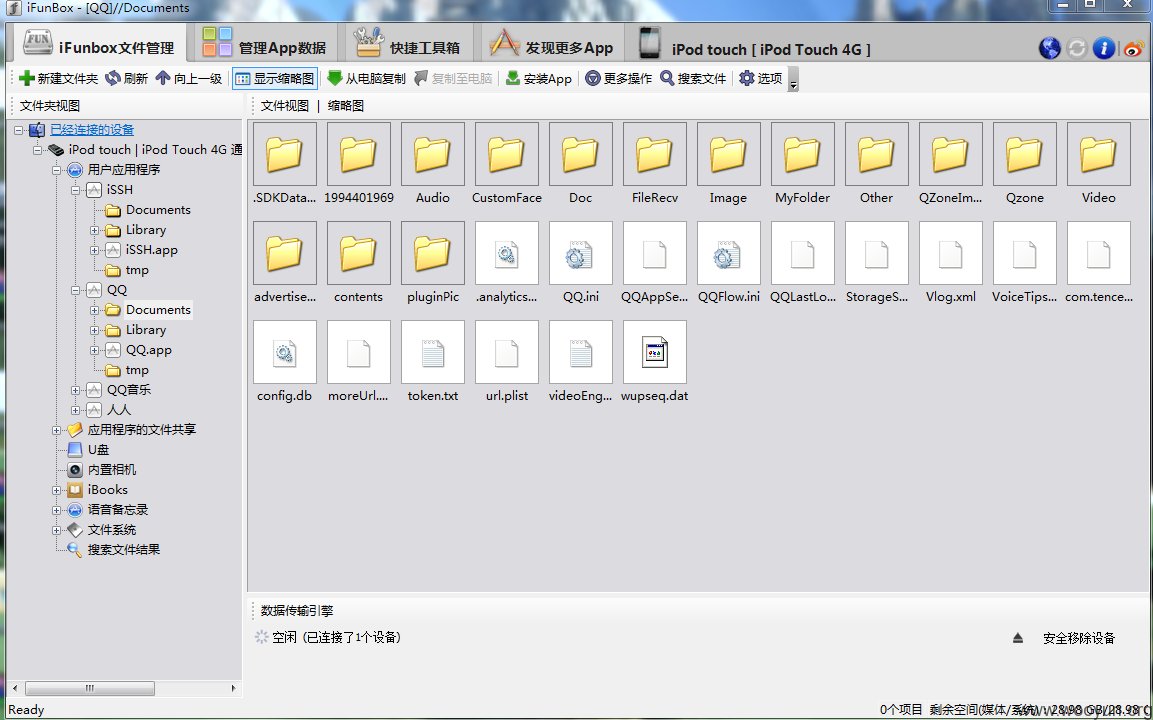Select the CustomFace folder
This screenshot has height=720, width=1153.
tap(507, 163)
